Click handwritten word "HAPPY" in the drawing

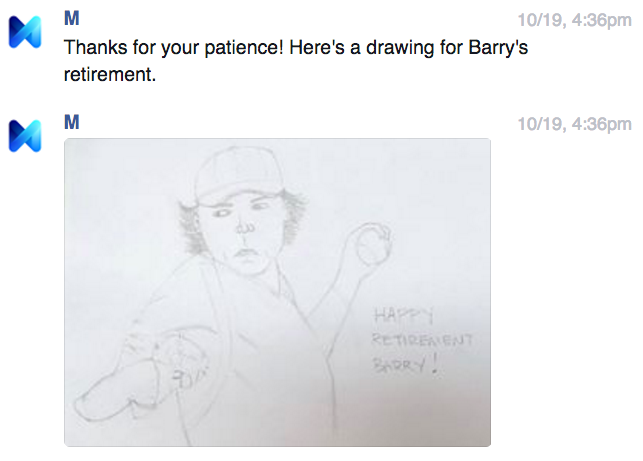tap(393, 313)
